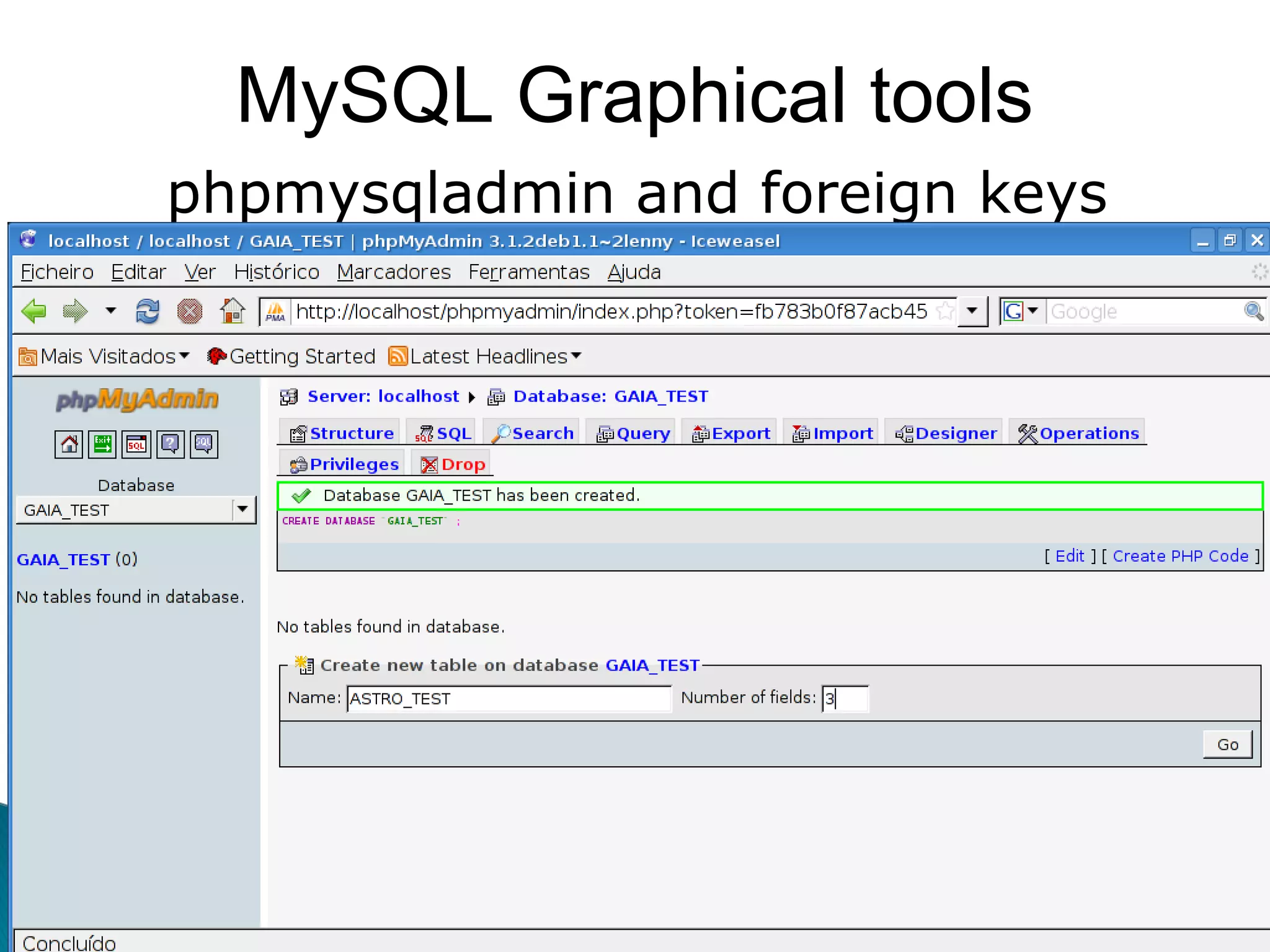Open the Google search engine selector
The width and height of the screenshot is (1270, 952).
coord(1021,311)
